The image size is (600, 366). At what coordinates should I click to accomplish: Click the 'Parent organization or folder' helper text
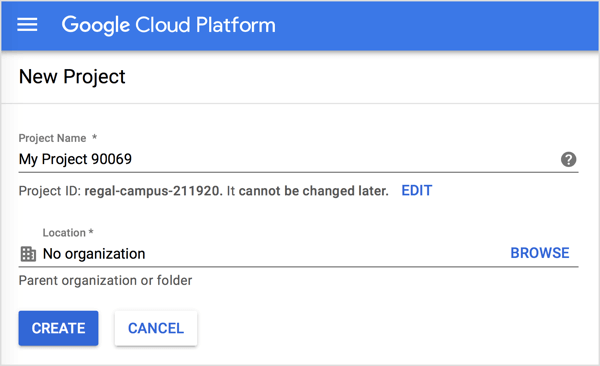(x=106, y=281)
